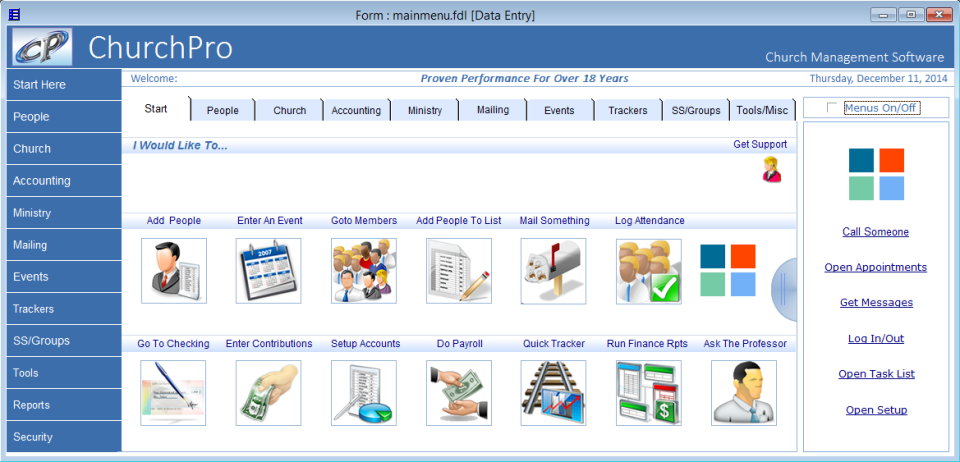Open the Open Task List link
This screenshot has width=960, height=462.
876,374
